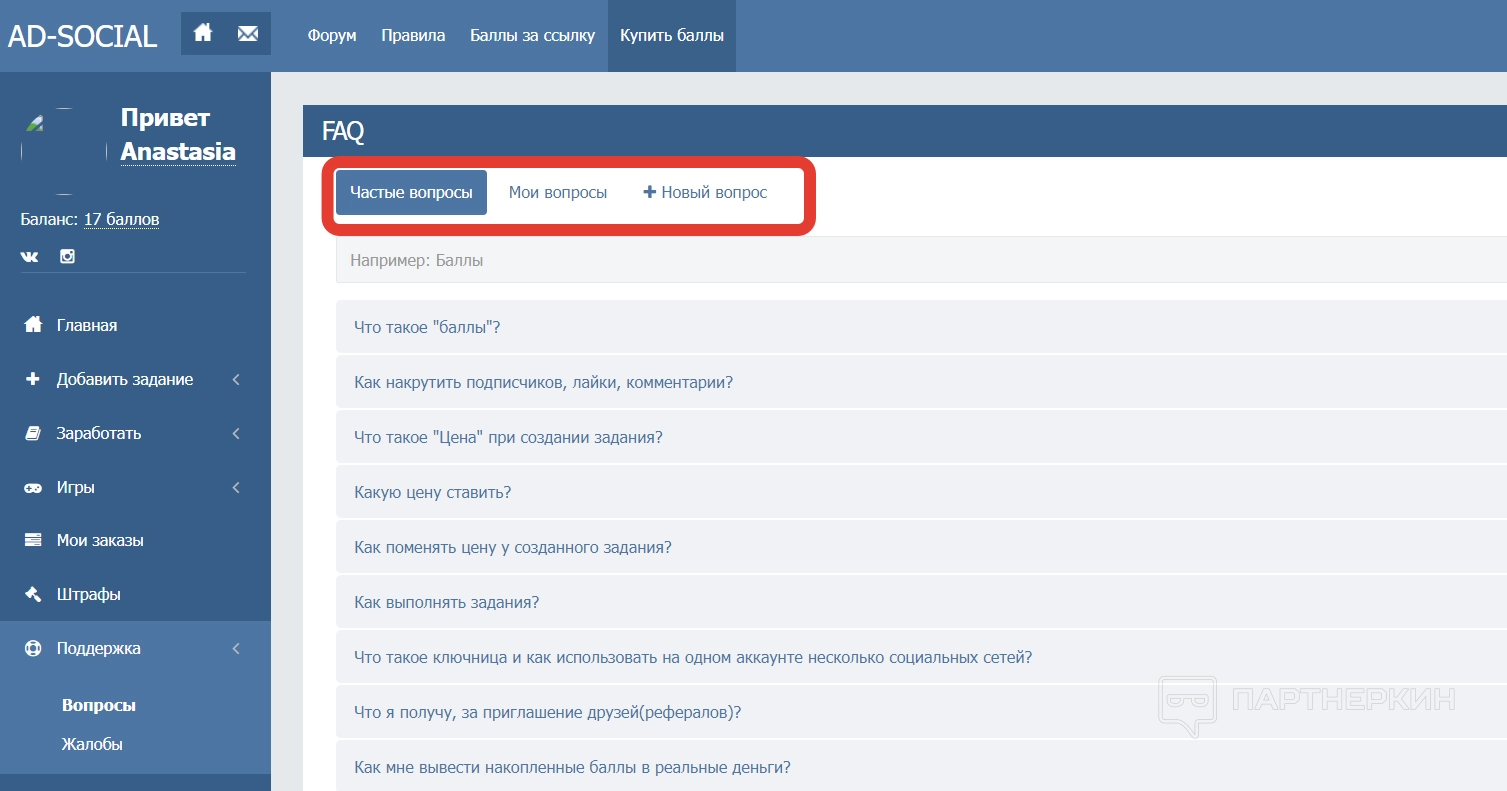Screen dimensions: 1507x791
Task: Click the 17 баллов balance link
Action: point(121,219)
